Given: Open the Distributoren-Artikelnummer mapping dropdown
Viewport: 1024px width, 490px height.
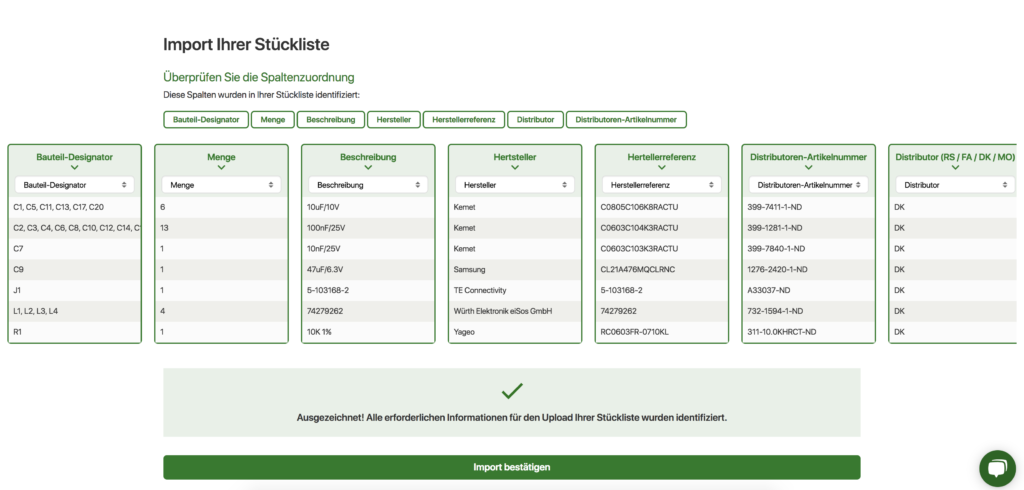Looking at the screenshot, I should [x=808, y=185].
